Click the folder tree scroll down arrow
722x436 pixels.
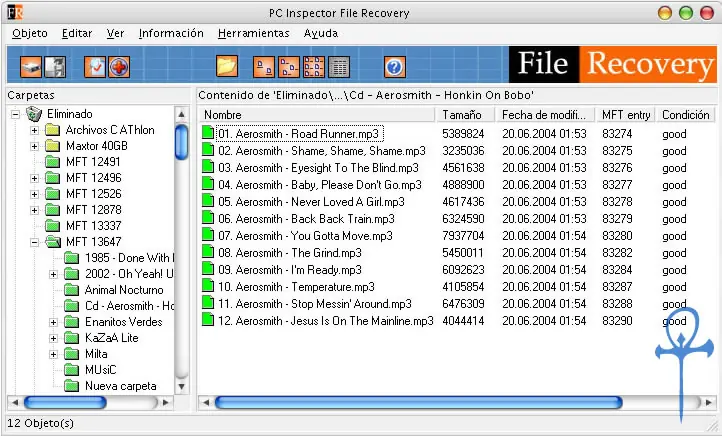pyautogui.click(x=182, y=387)
